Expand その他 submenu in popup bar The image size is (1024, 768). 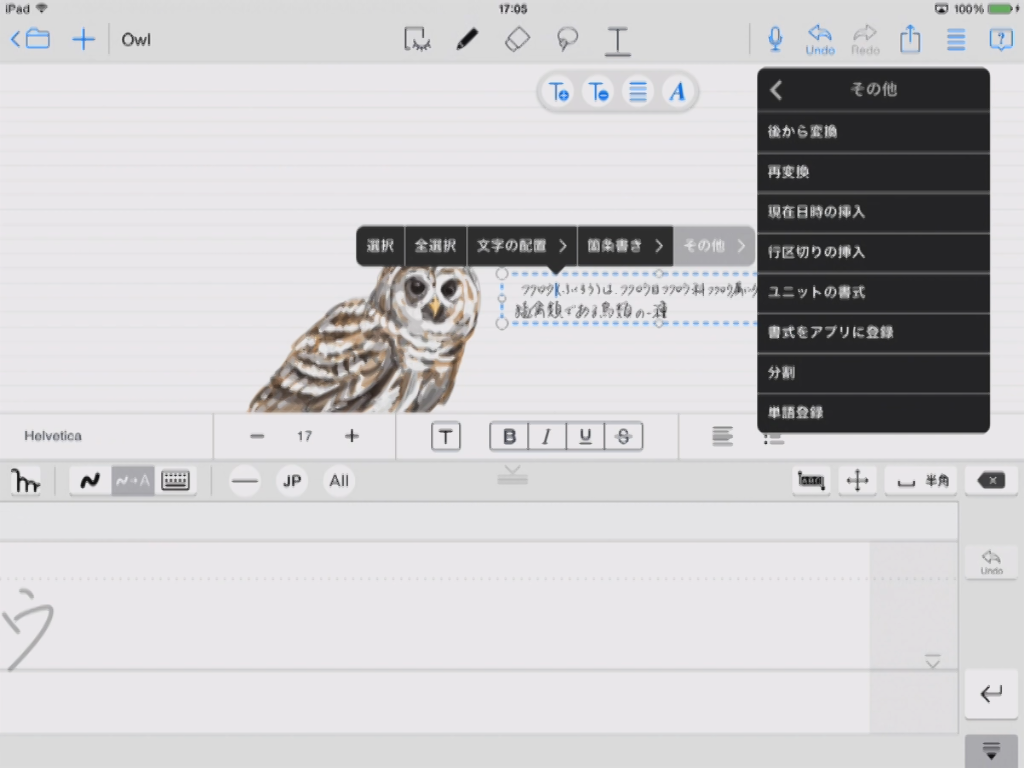point(714,246)
